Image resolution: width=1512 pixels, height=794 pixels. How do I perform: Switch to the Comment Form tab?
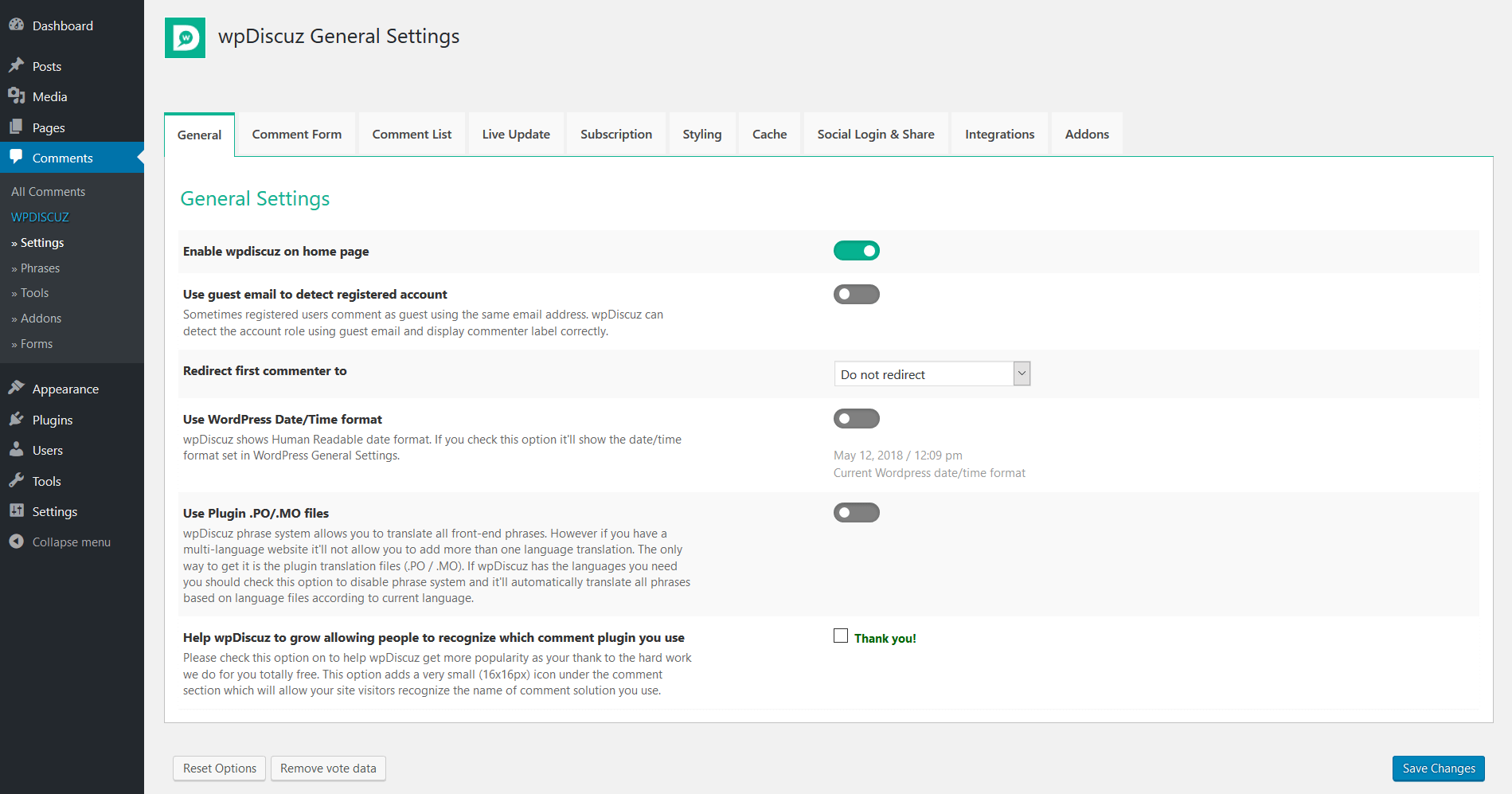click(296, 134)
